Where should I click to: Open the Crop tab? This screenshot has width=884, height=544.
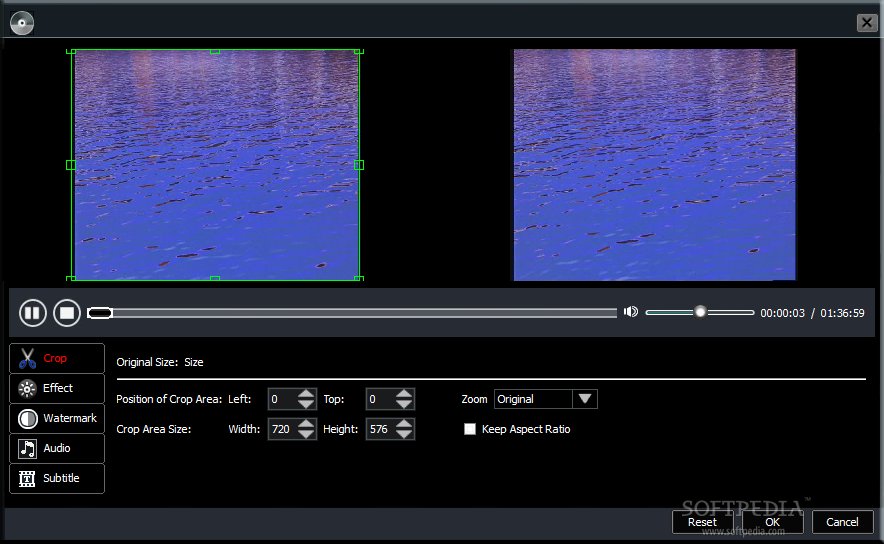pos(57,358)
